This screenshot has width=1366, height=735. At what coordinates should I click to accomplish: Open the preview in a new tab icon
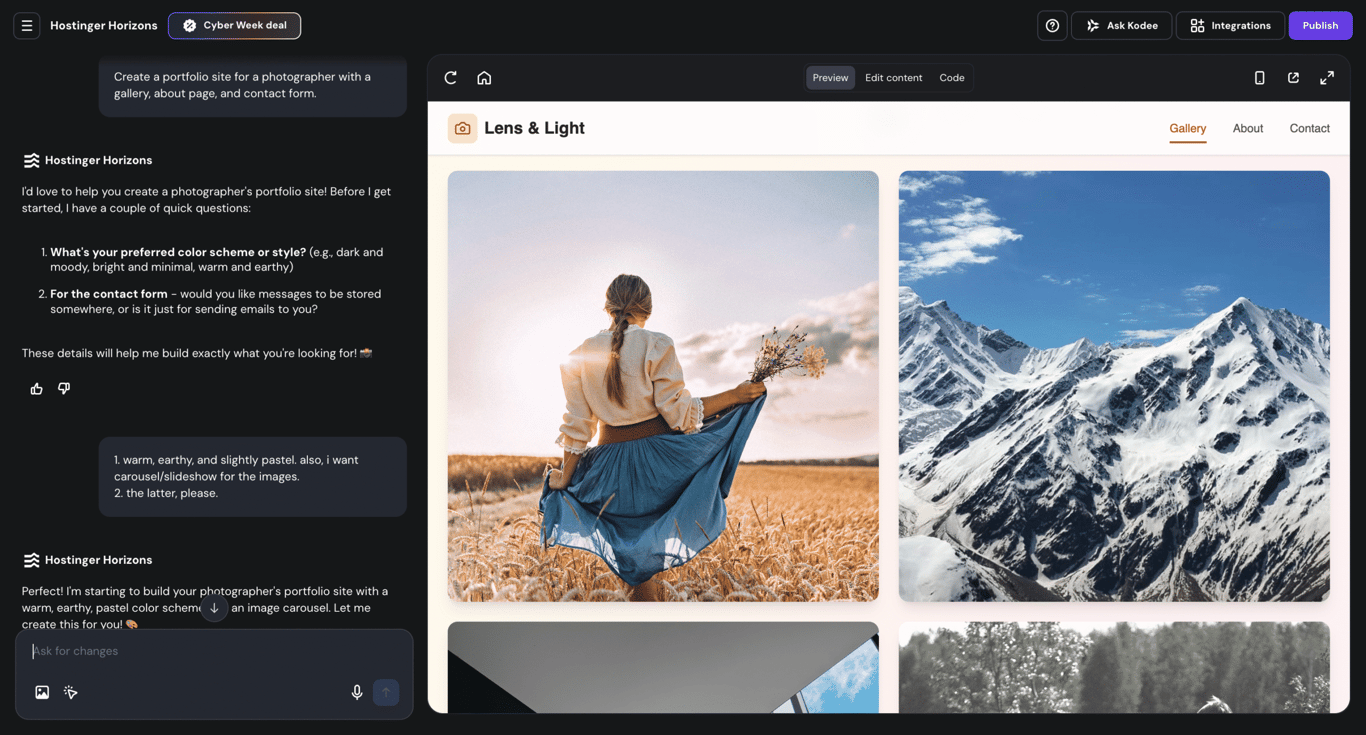(1293, 77)
